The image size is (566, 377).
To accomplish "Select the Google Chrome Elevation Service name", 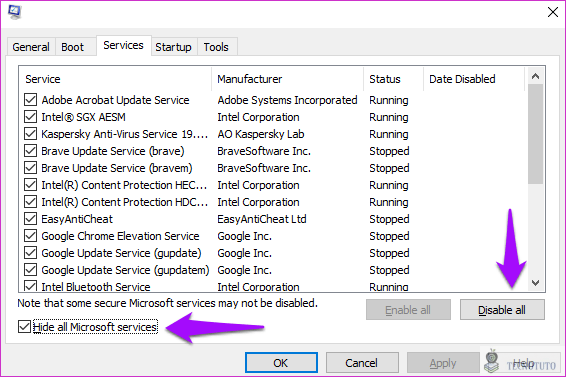I will [120, 236].
